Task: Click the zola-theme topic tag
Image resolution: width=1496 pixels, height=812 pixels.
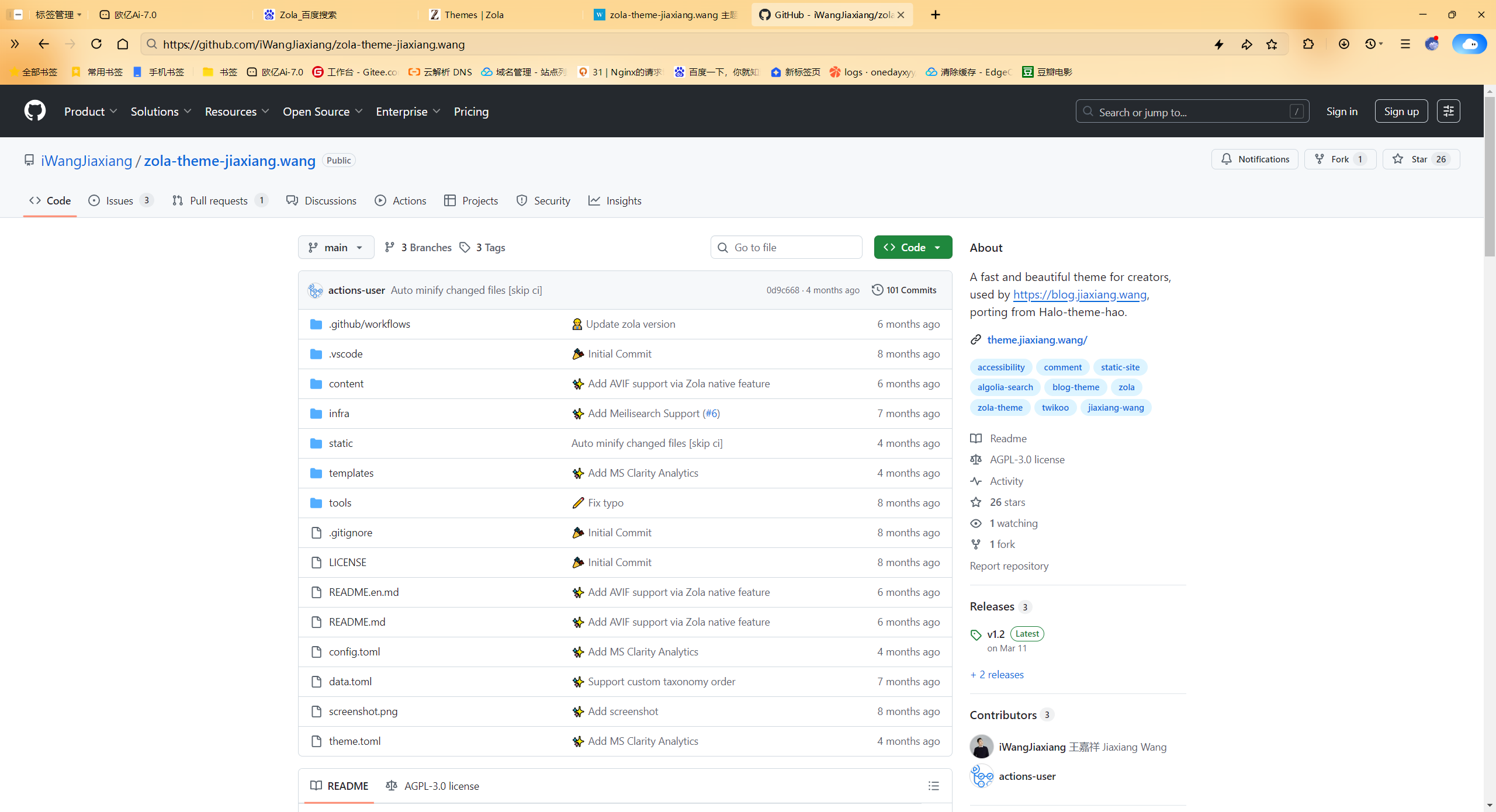Action: [x=1000, y=407]
